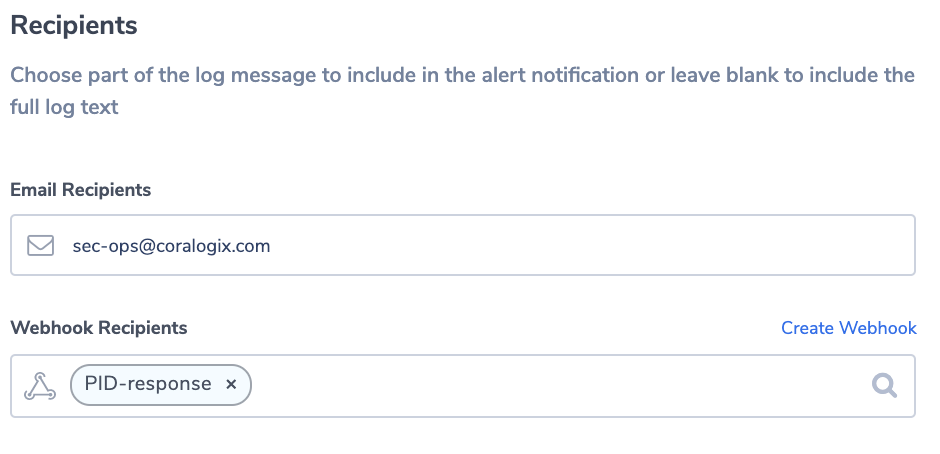This screenshot has height=454, width=940.
Task: Click the Recipients section heading
Action: click(x=74, y=25)
